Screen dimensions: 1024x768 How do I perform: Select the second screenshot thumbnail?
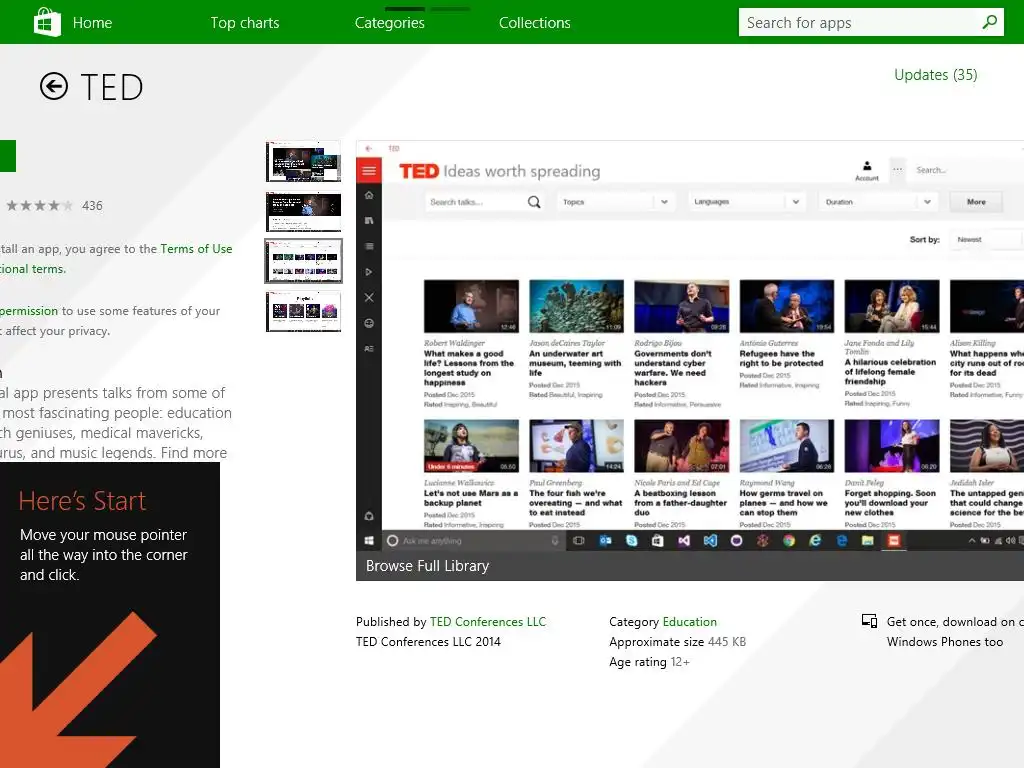click(x=303, y=211)
